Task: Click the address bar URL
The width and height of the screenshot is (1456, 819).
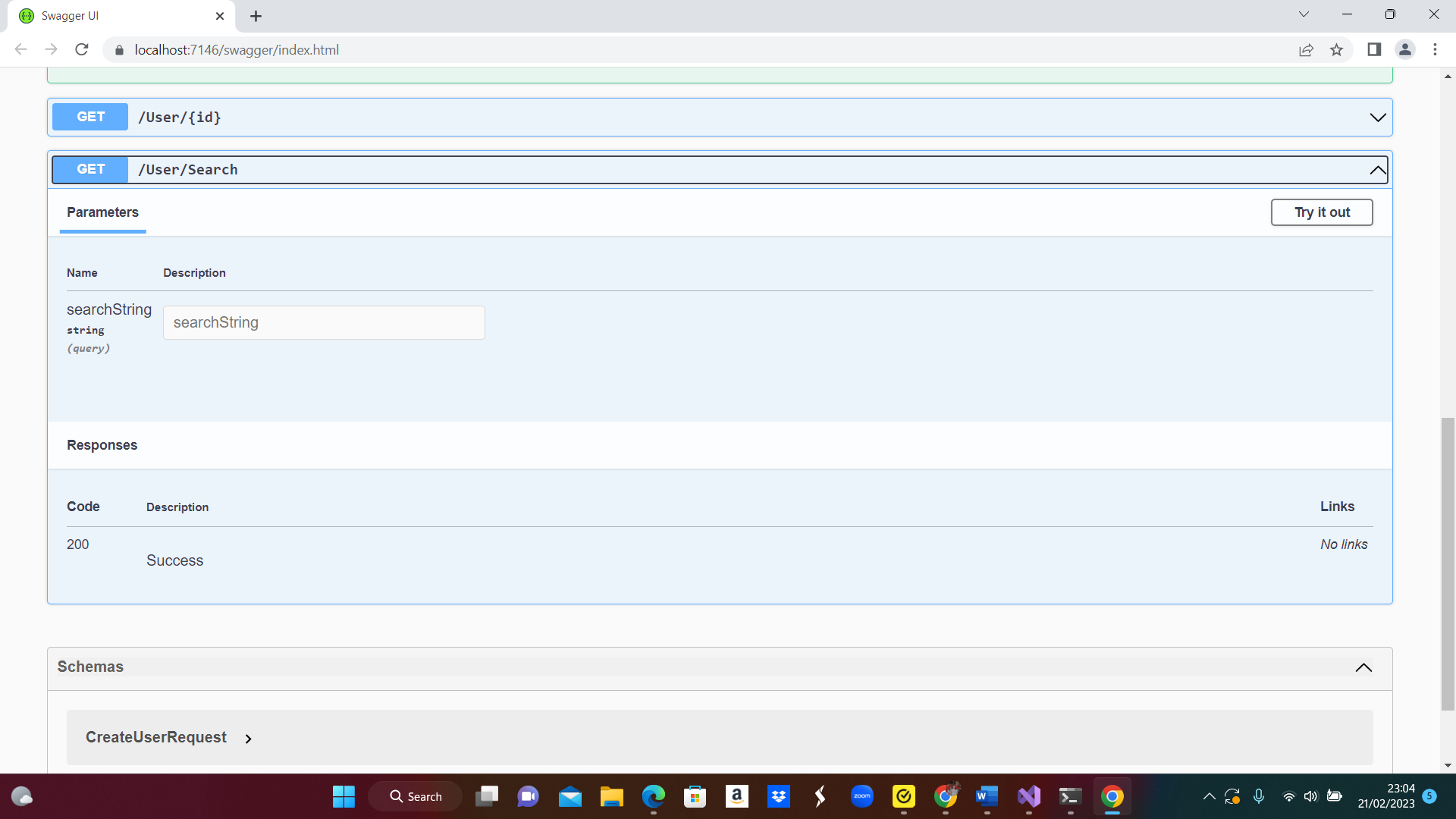Action: [237, 50]
